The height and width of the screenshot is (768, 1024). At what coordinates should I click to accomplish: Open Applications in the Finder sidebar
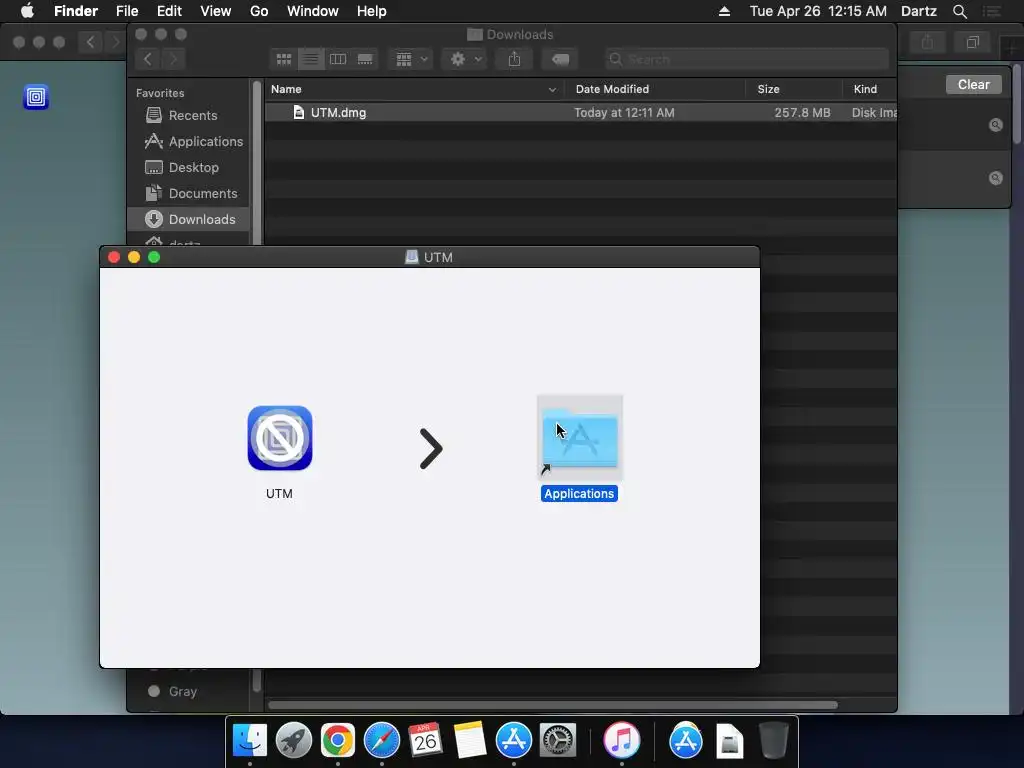[193, 142]
